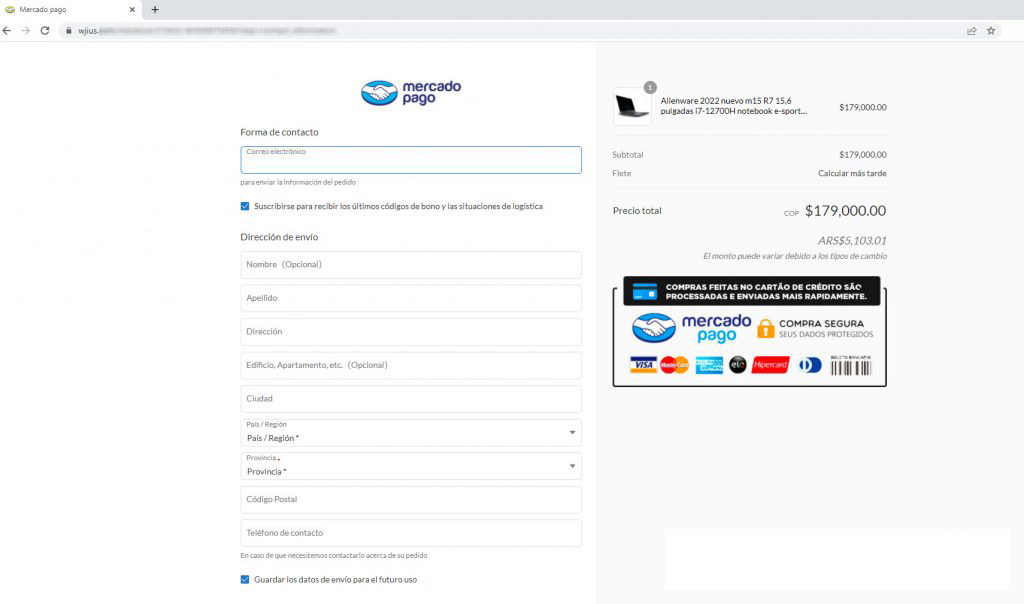The image size is (1024, 604).
Task: Click the 'En caso de que necesitemos contactarlo' note
Action: tap(334, 556)
